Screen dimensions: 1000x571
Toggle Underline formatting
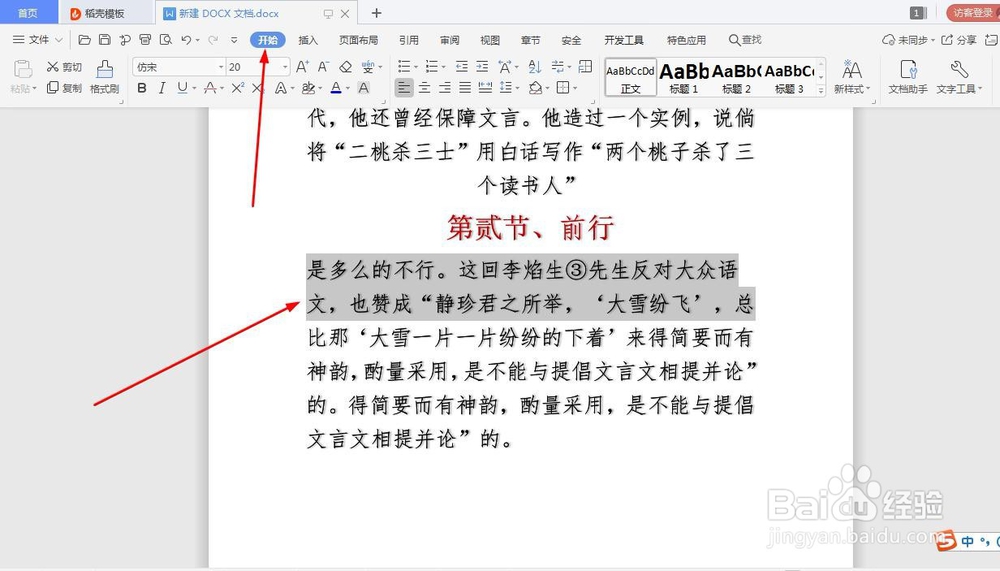pos(182,88)
